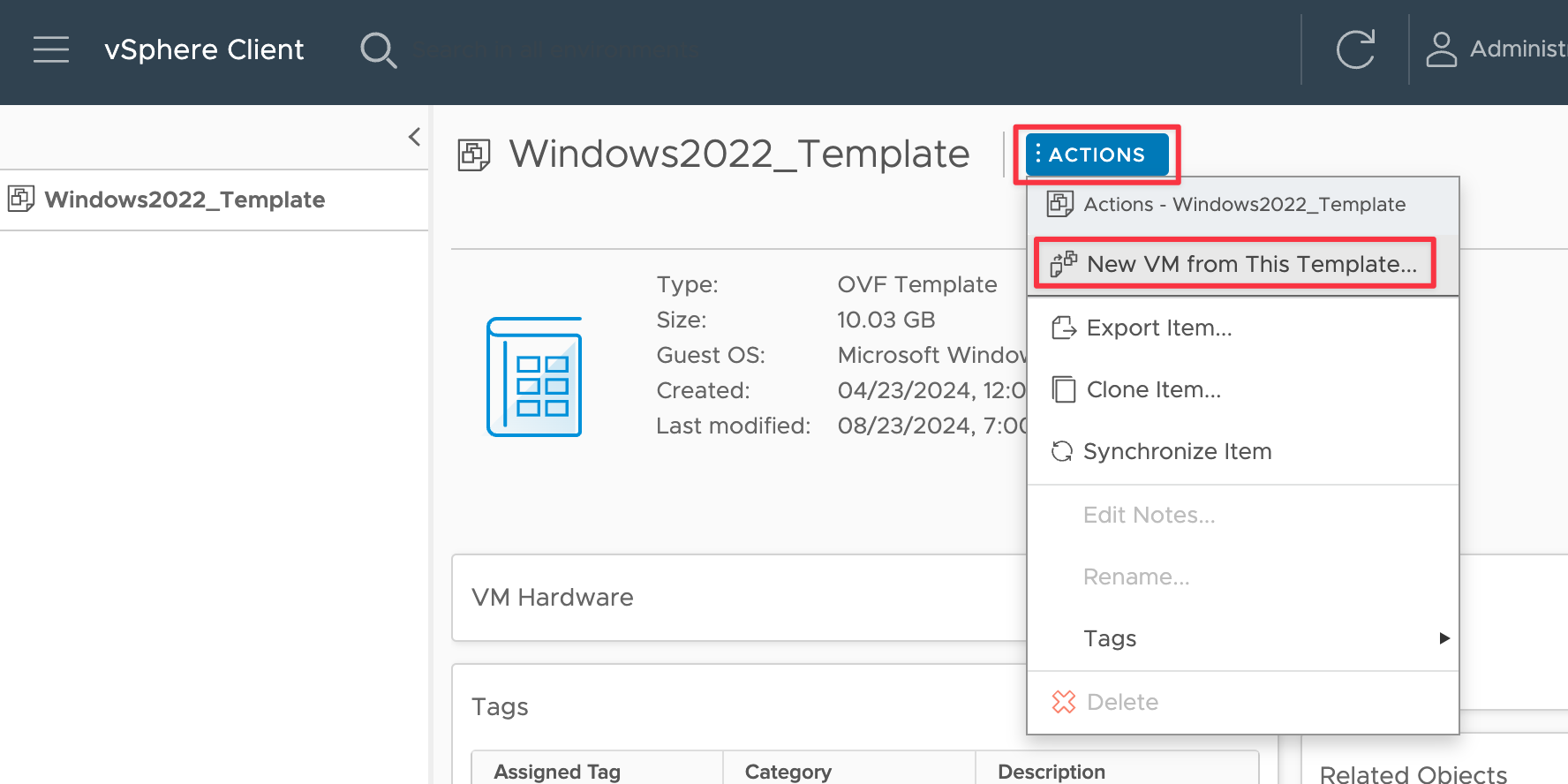Click the vSphere Client title
This screenshot has height=784, width=1568.
click(x=204, y=49)
